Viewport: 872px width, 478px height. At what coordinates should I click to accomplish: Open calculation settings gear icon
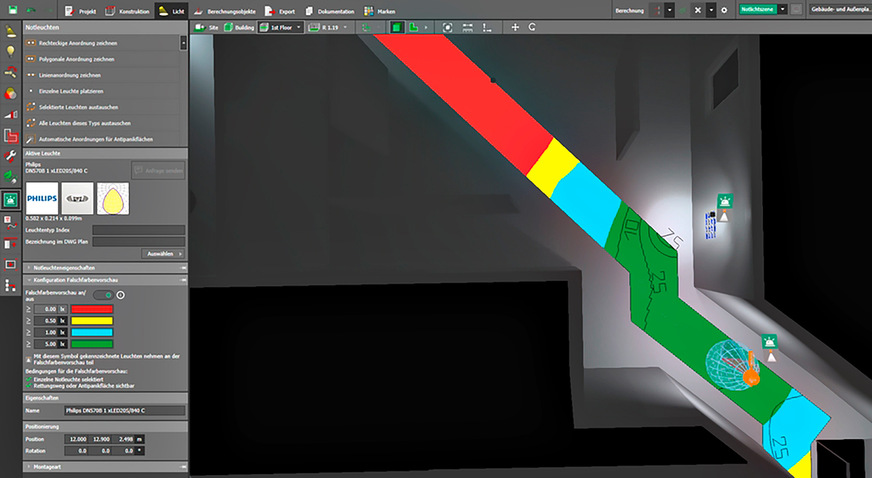coord(724,9)
